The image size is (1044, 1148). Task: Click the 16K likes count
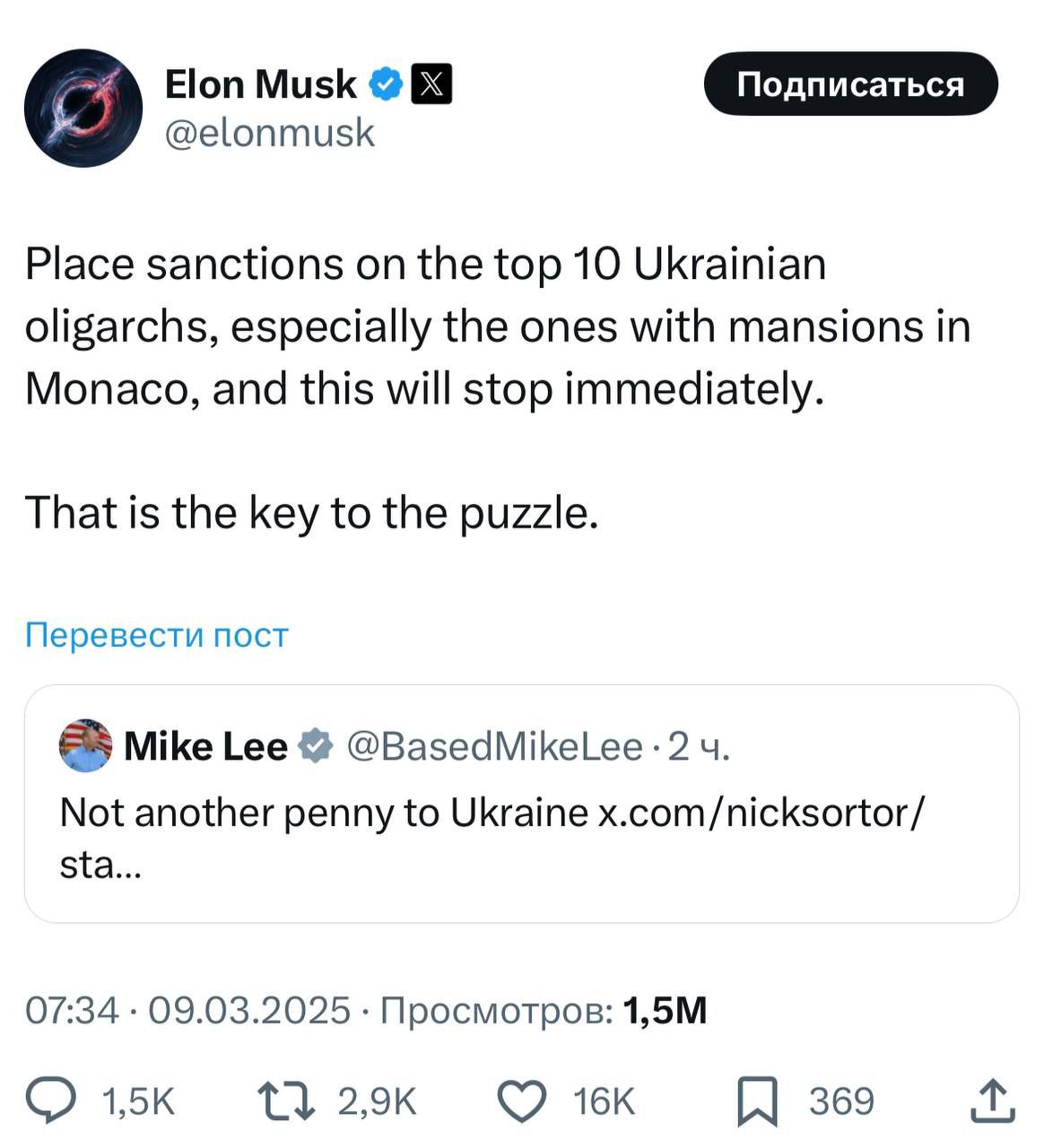click(x=604, y=1101)
